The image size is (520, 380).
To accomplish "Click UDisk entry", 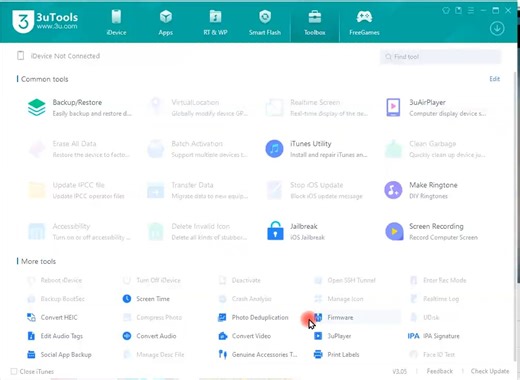I will [x=425, y=317].
